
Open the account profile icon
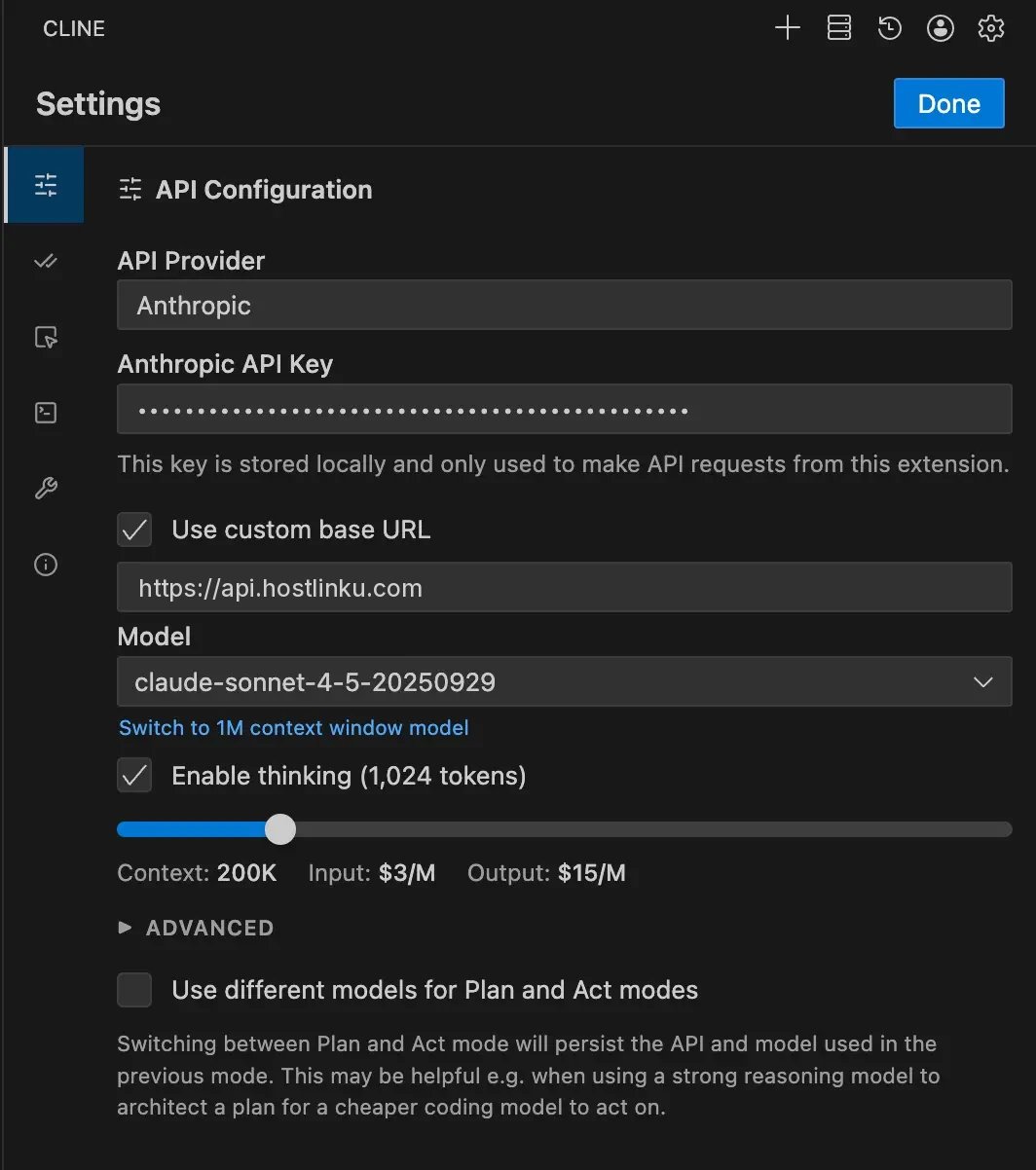pos(940,29)
